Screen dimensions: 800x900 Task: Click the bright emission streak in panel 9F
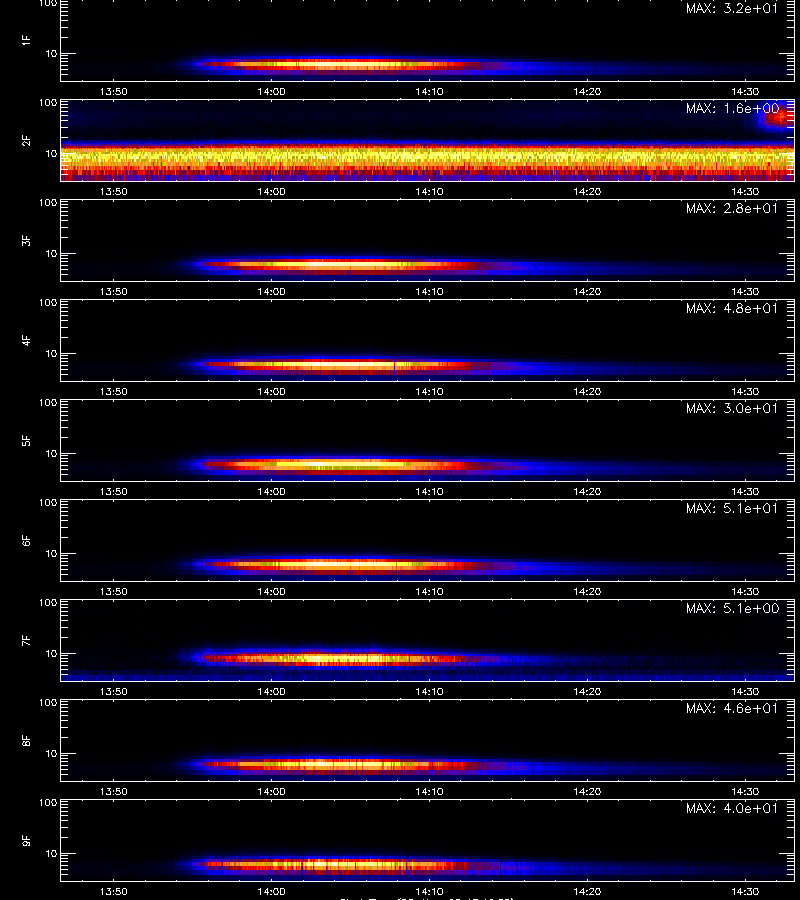click(339, 864)
